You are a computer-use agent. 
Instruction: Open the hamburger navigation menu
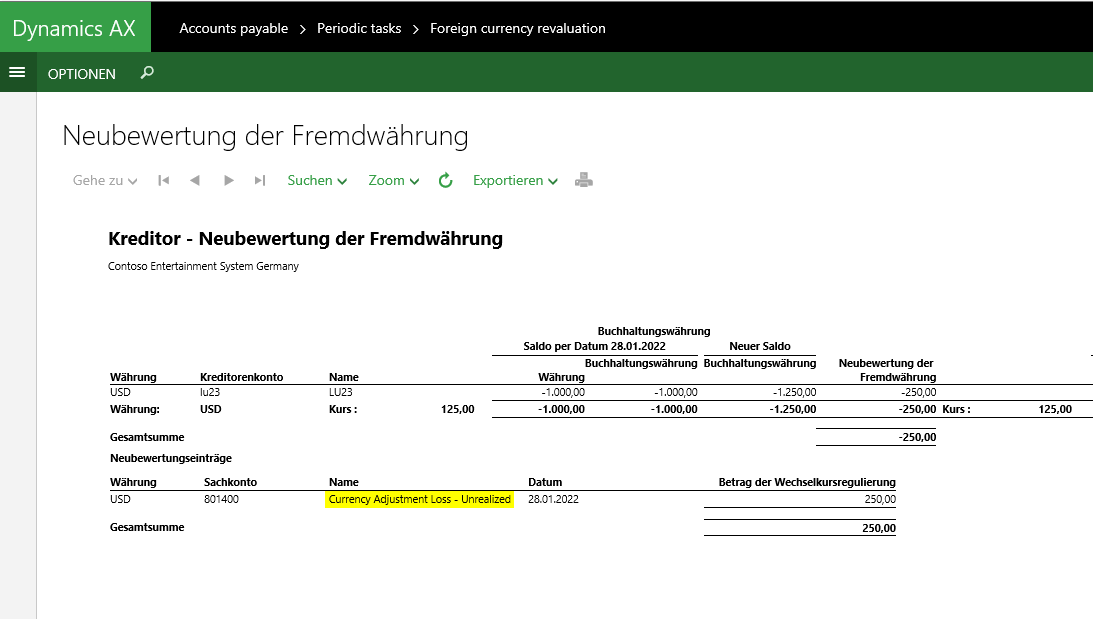pyautogui.click(x=16, y=73)
